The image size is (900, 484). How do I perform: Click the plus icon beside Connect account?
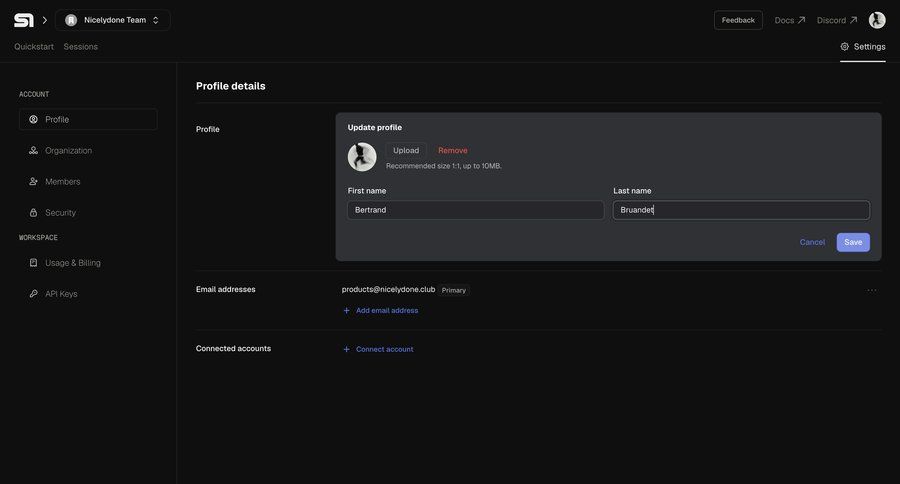click(346, 349)
